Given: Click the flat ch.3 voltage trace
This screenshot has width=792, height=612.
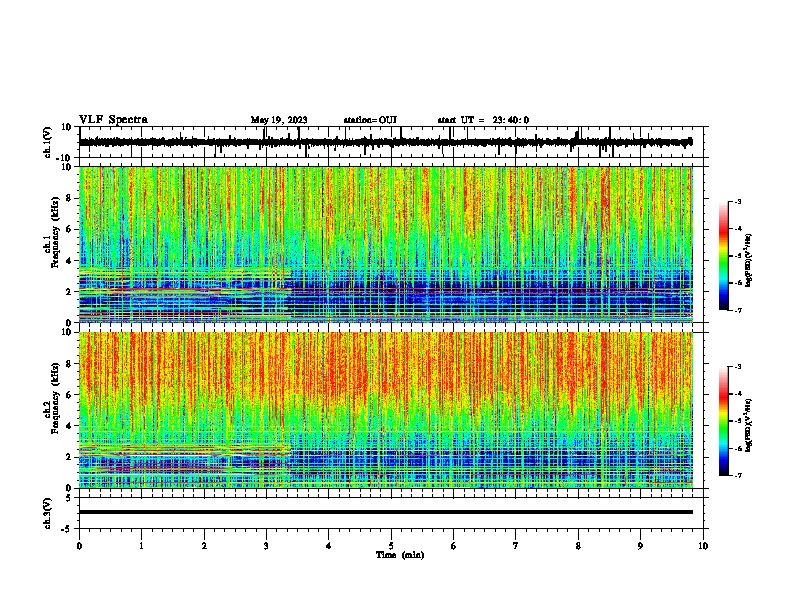Looking at the screenshot, I should click(386, 512).
